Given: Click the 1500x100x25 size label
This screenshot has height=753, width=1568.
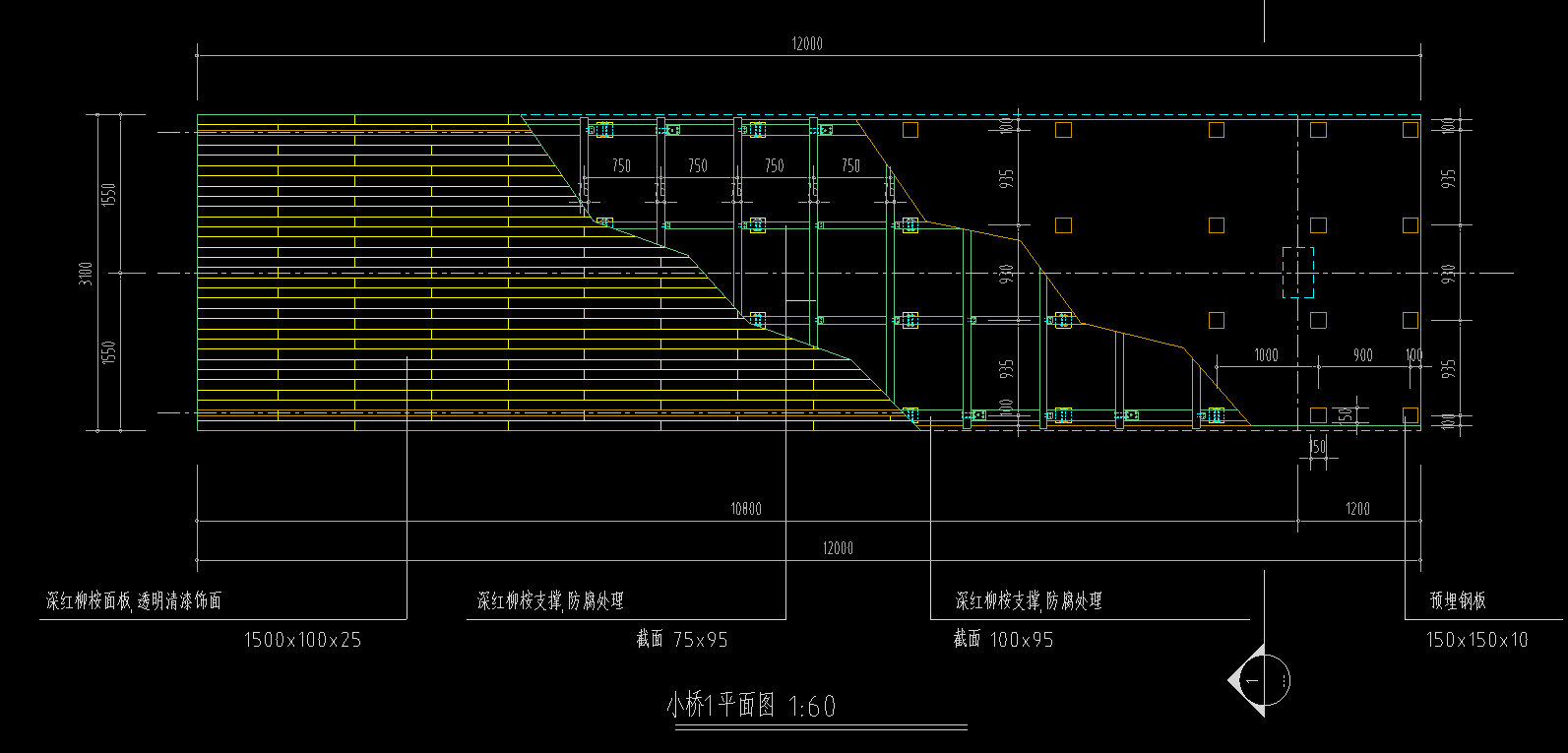Looking at the screenshot, I should pos(302,640).
